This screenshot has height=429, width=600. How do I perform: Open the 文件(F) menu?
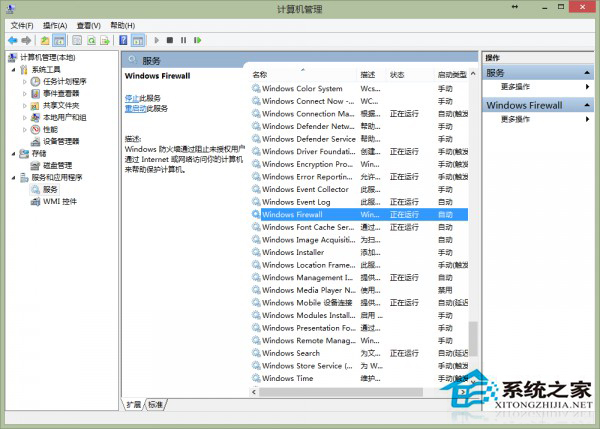[22, 25]
